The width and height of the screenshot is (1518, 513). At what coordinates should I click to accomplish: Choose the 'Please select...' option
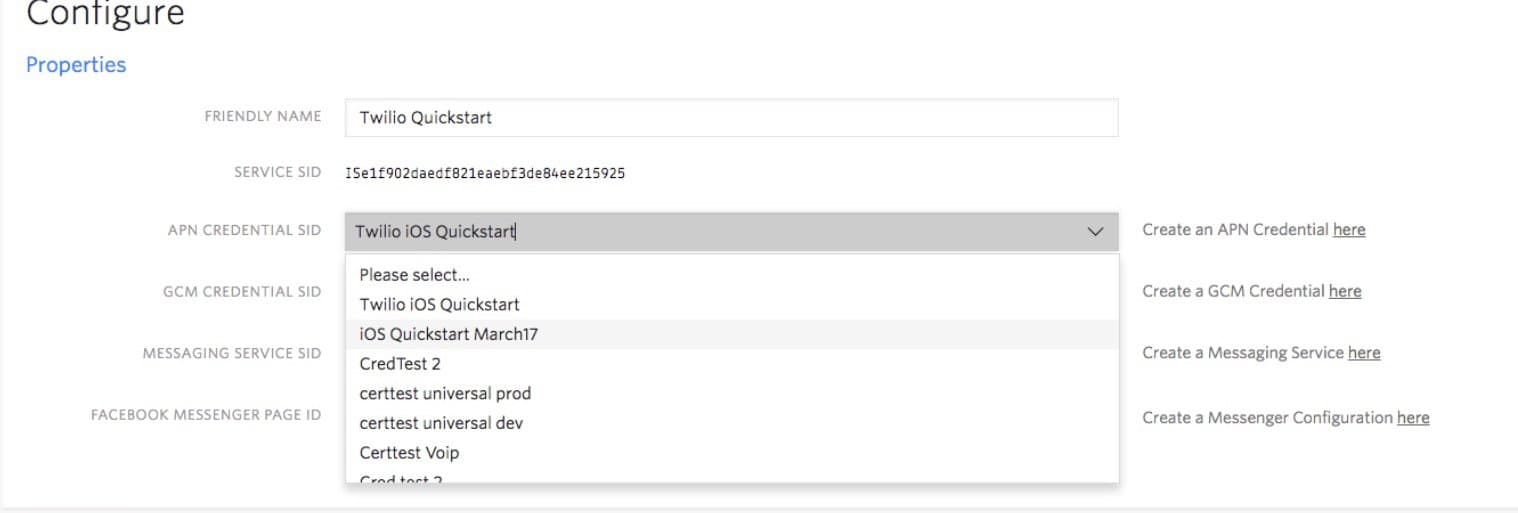point(414,275)
